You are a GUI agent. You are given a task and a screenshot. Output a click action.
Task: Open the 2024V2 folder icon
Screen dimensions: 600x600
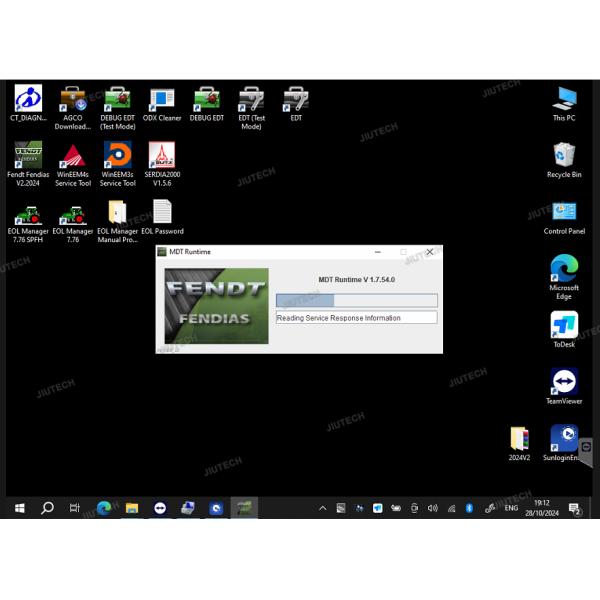click(518, 440)
